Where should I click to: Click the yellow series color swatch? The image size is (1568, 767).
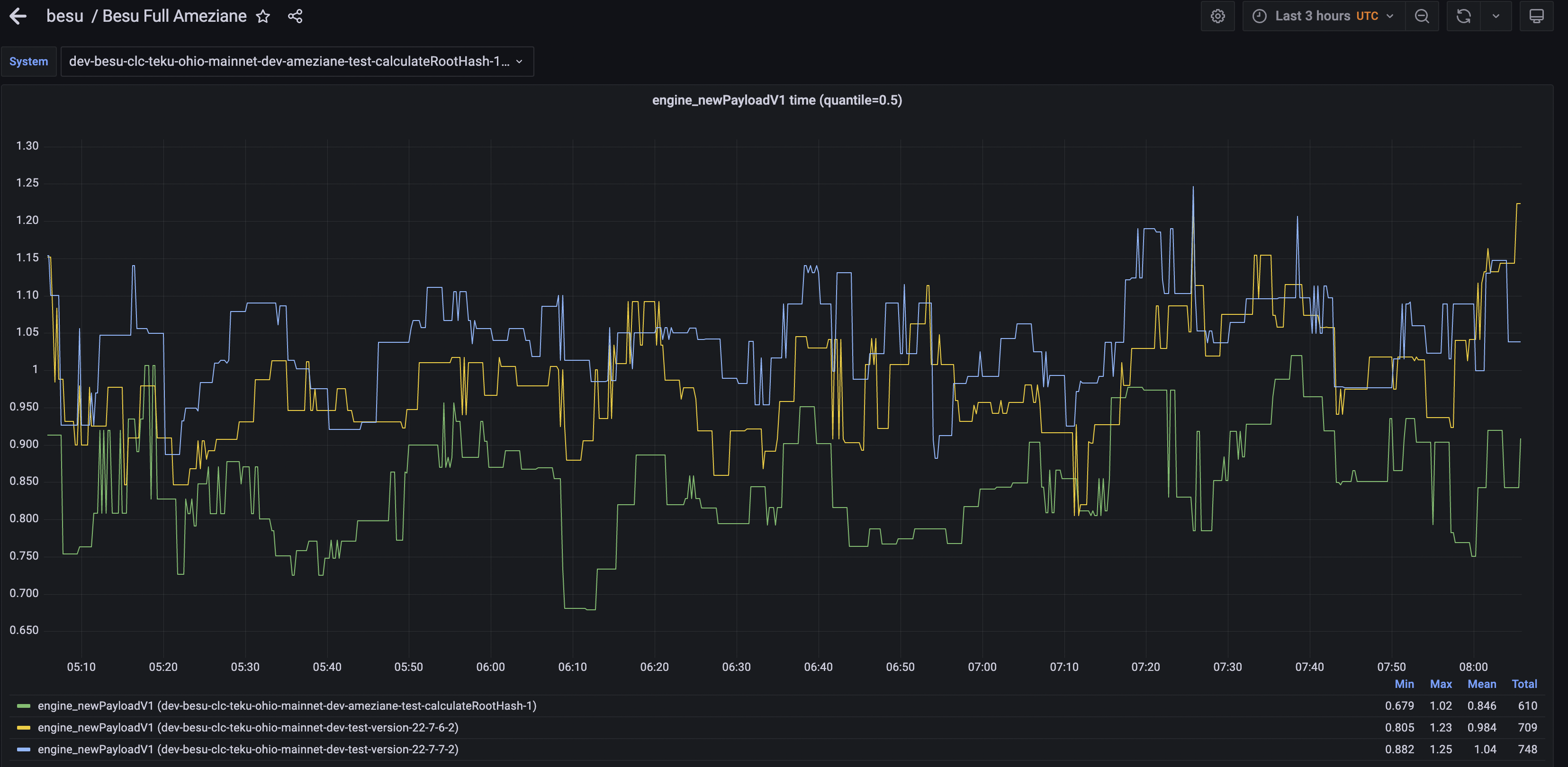click(24, 727)
